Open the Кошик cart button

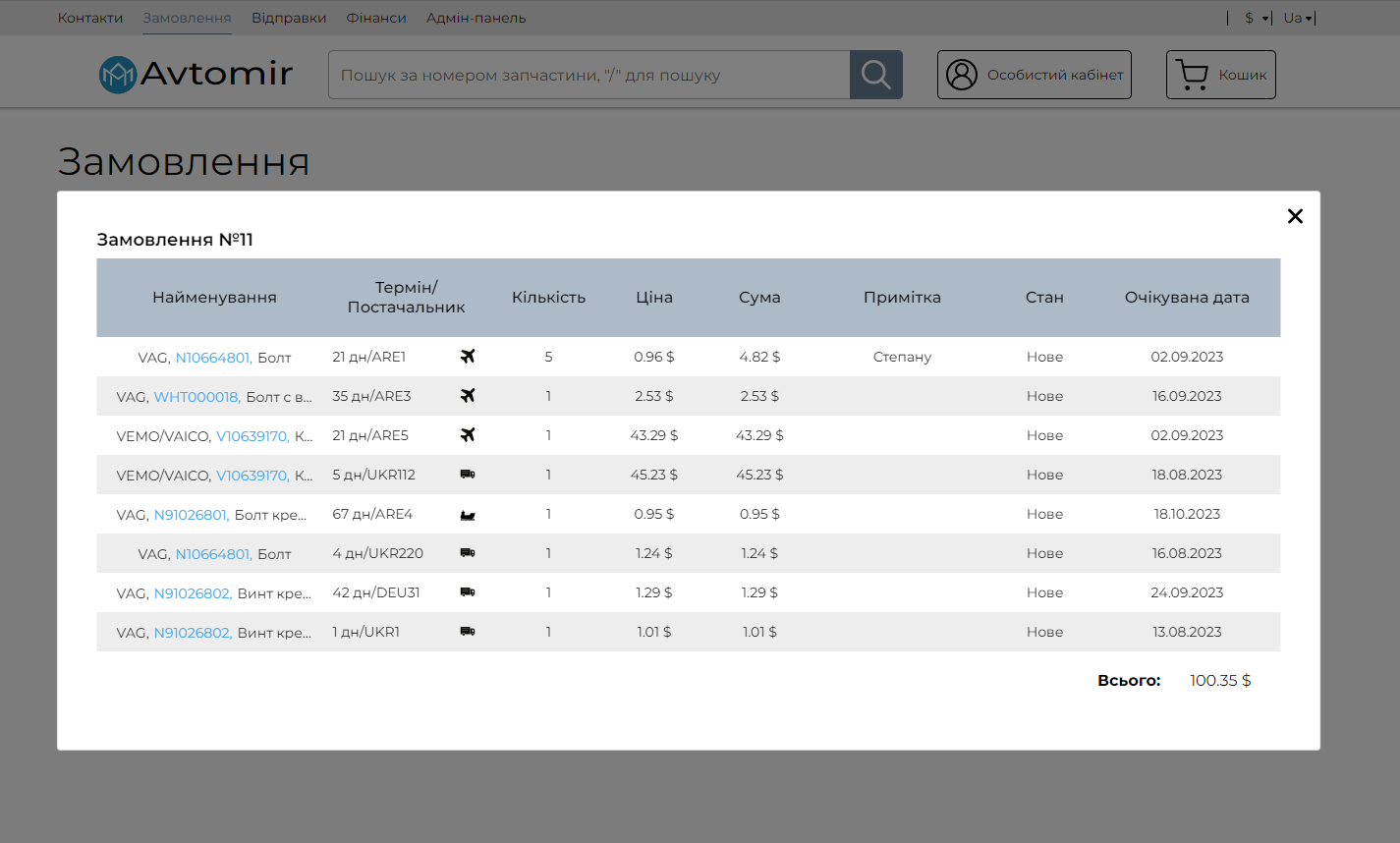click(1220, 75)
